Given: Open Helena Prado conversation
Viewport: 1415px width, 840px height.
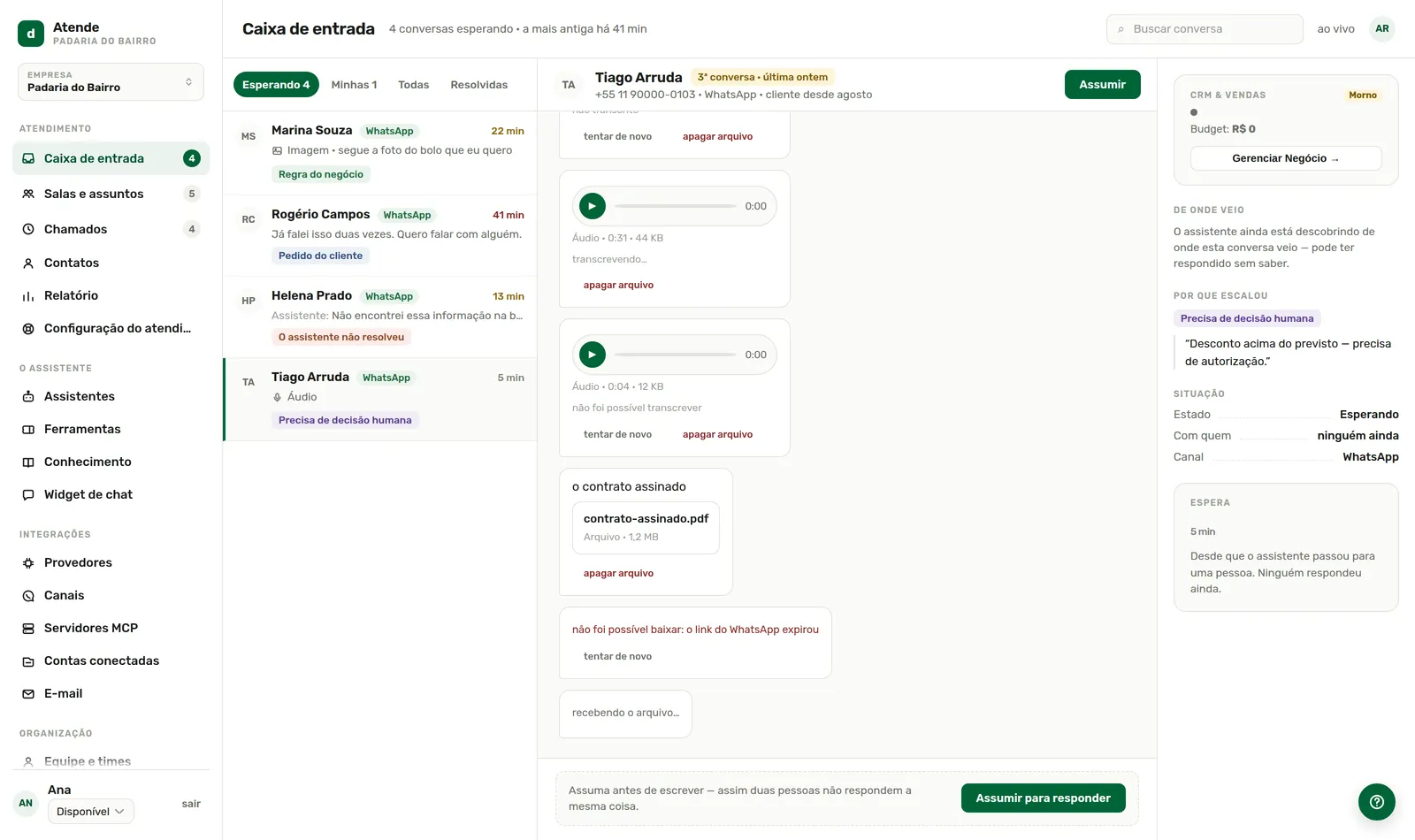Looking at the screenshot, I should pos(380,317).
